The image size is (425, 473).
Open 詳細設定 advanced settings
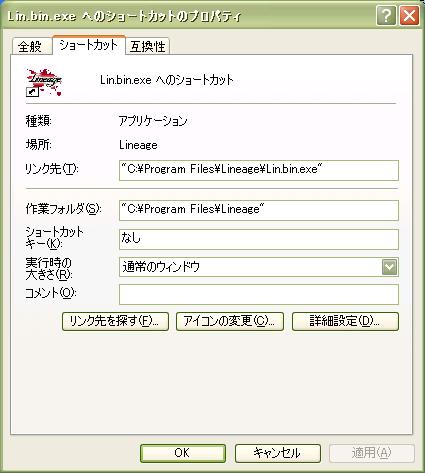click(x=345, y=321)
